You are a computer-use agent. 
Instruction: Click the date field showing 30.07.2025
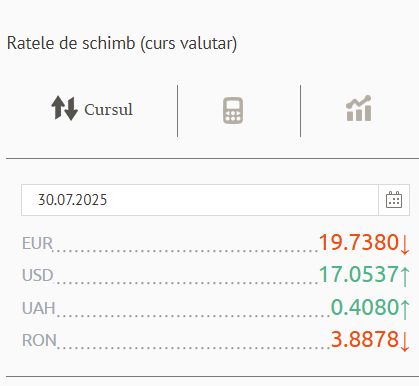tap(200, 200)
